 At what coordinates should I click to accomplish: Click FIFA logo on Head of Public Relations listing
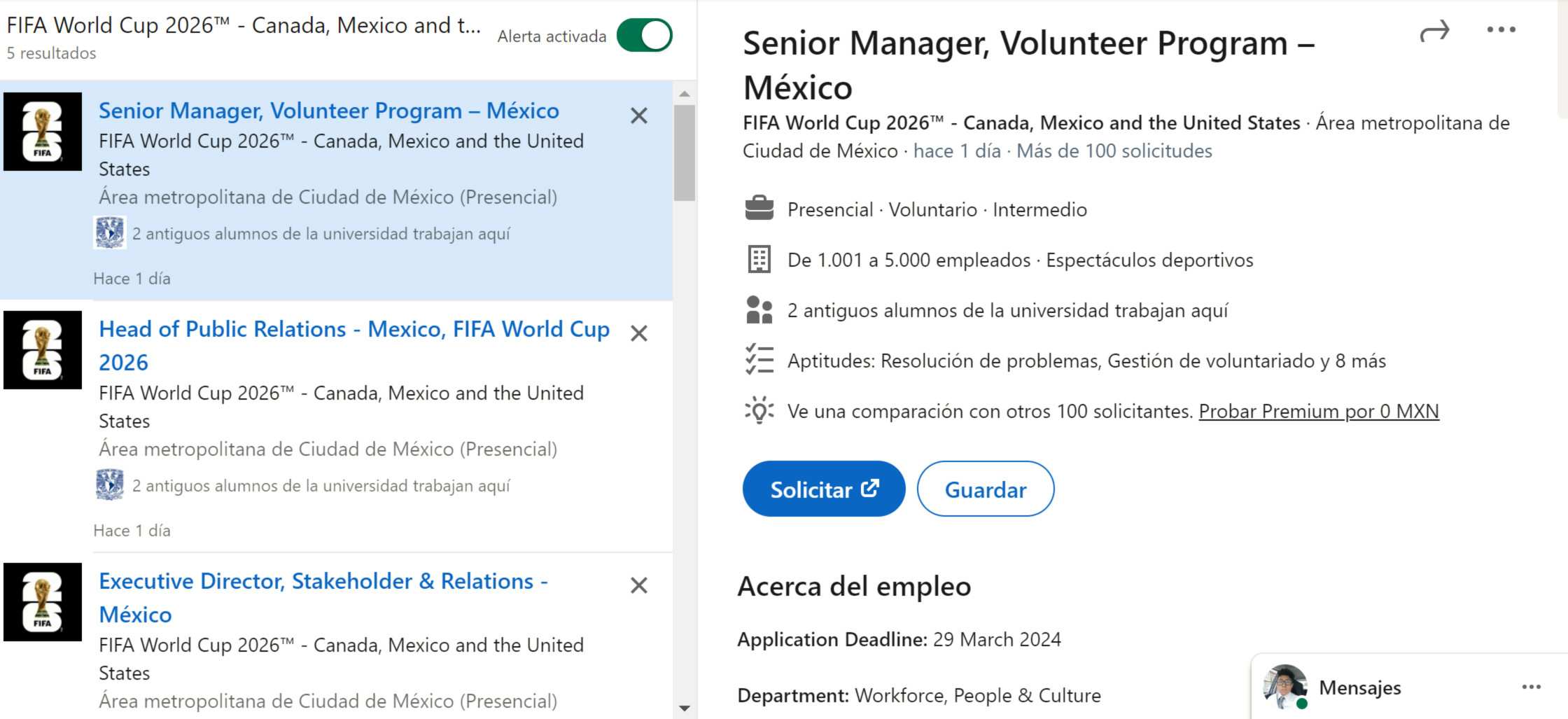point(43,350)
